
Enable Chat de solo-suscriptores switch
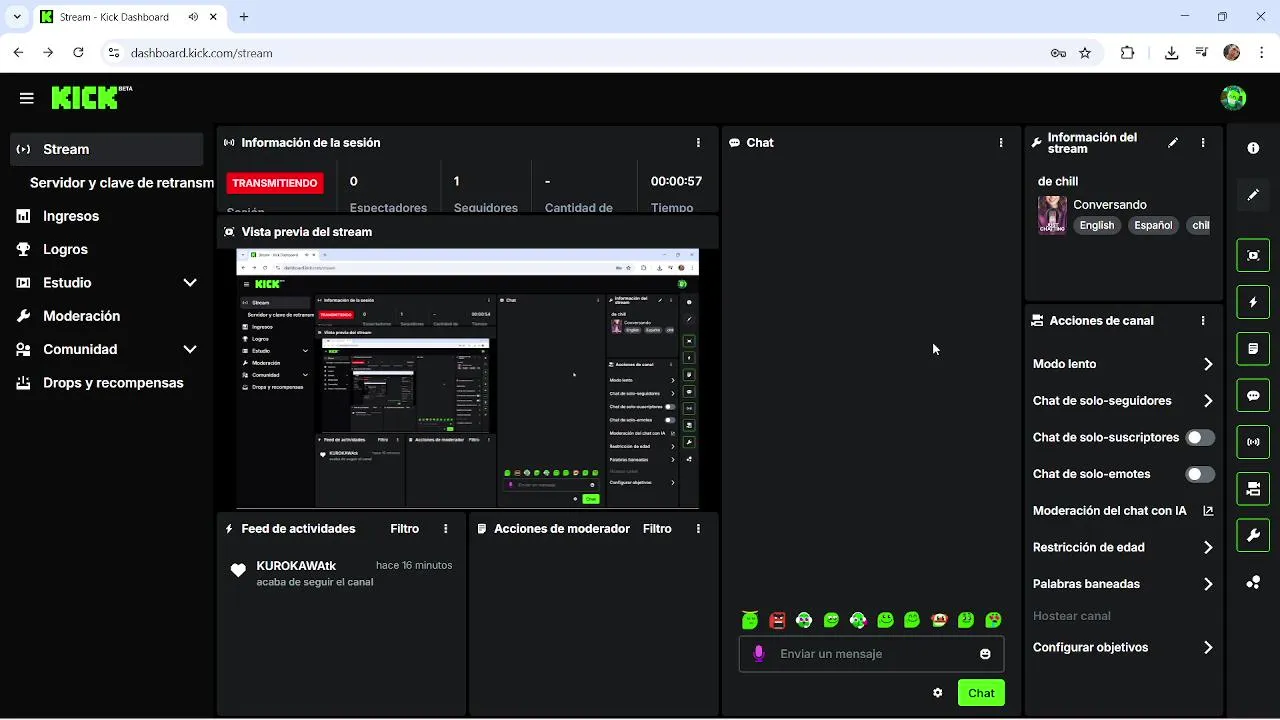1200,438
